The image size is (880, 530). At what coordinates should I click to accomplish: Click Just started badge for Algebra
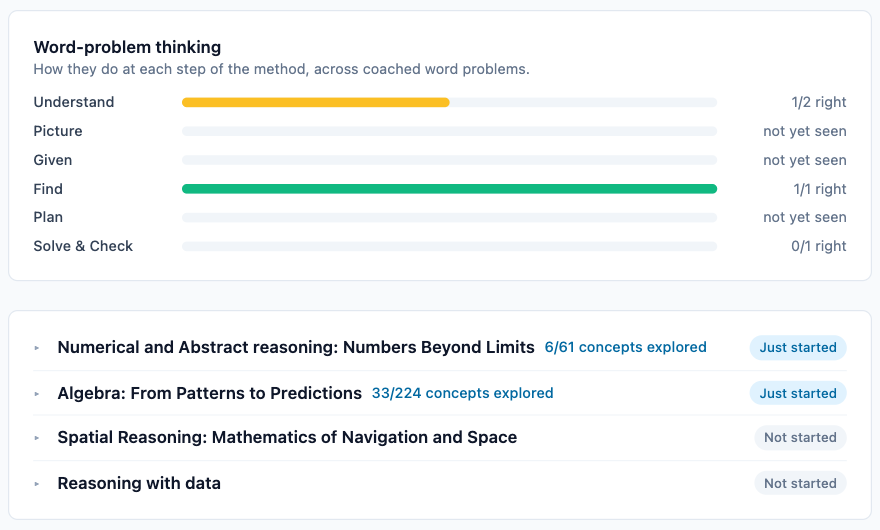pos(798,393)
